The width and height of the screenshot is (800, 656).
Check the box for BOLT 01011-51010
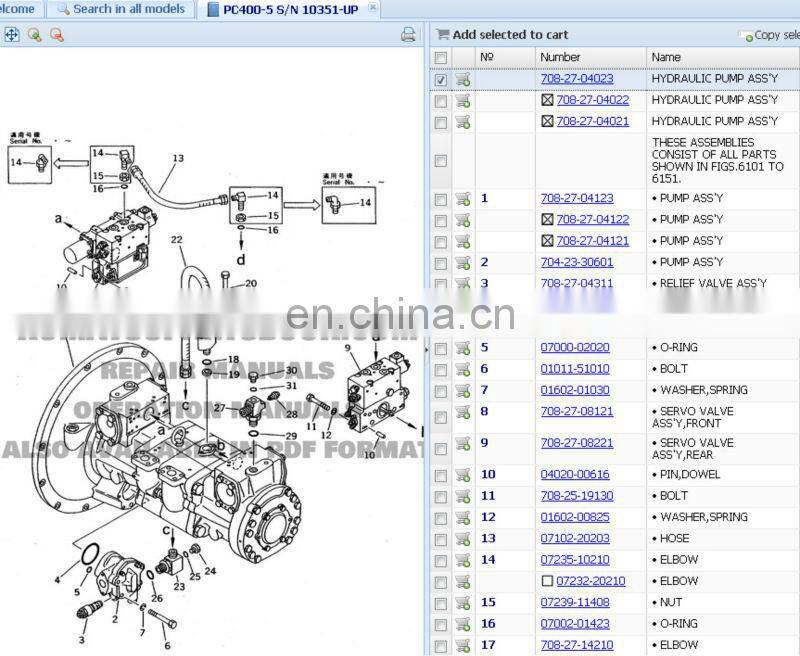click(441, 369)
